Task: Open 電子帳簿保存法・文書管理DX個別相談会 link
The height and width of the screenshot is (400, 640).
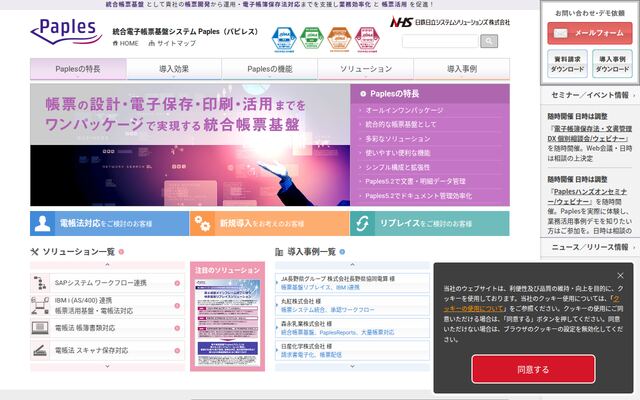Action: (x=589, y=133)
